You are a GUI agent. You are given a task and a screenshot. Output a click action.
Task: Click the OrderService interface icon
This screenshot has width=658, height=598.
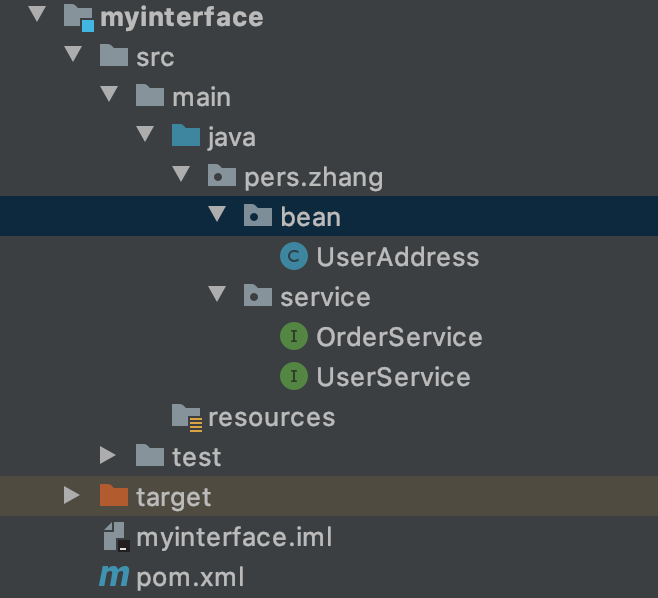pos(294,336)
